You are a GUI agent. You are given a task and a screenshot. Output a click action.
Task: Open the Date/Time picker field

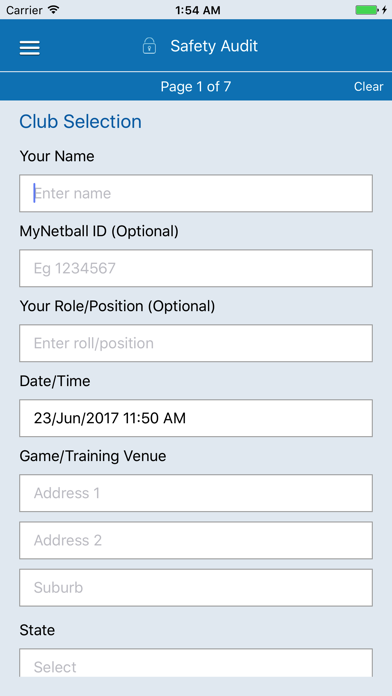point(196,418)
